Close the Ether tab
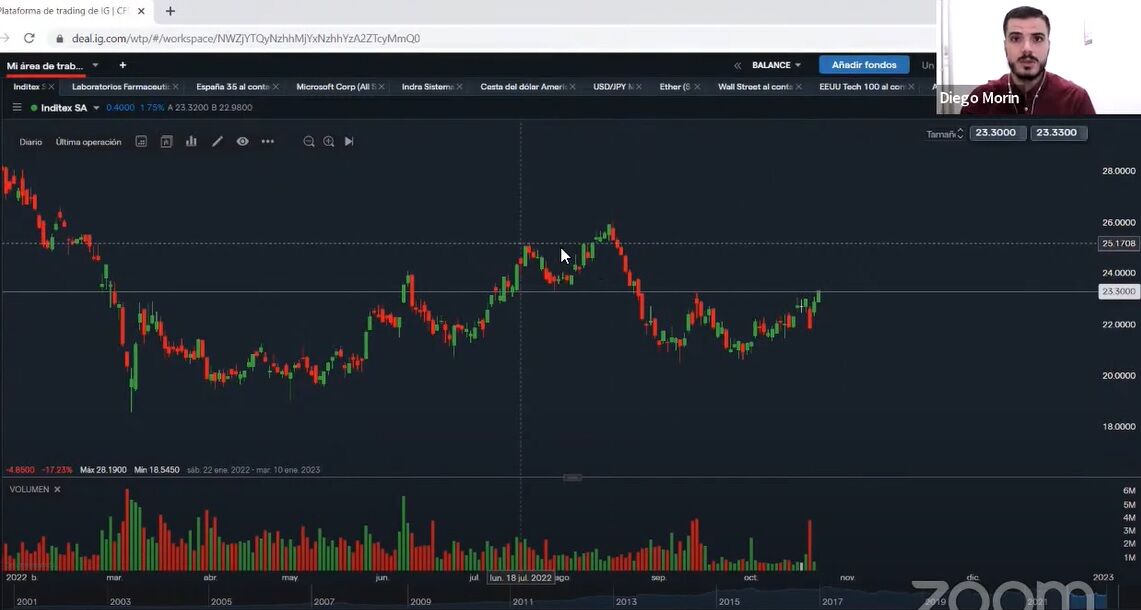1141x610 pixels. (697, 87)
